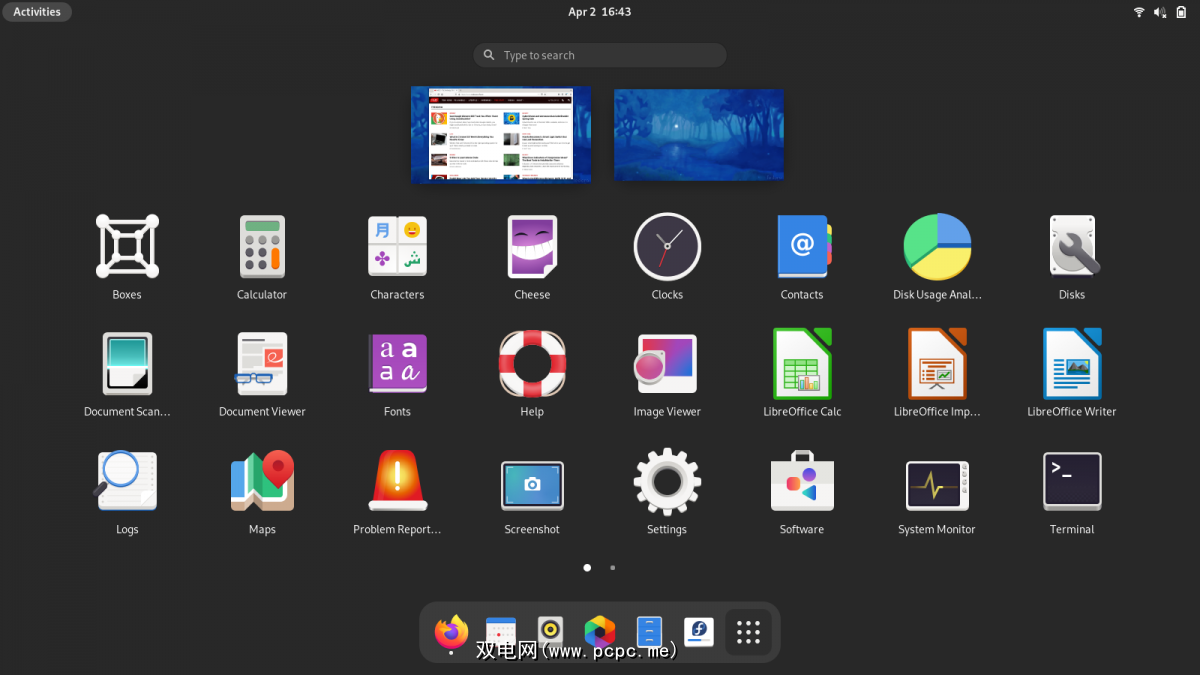Image resolution: width=1200 pixels, height=675 pixels.
Task: Launch Calculator
Action: coord(262,246)
